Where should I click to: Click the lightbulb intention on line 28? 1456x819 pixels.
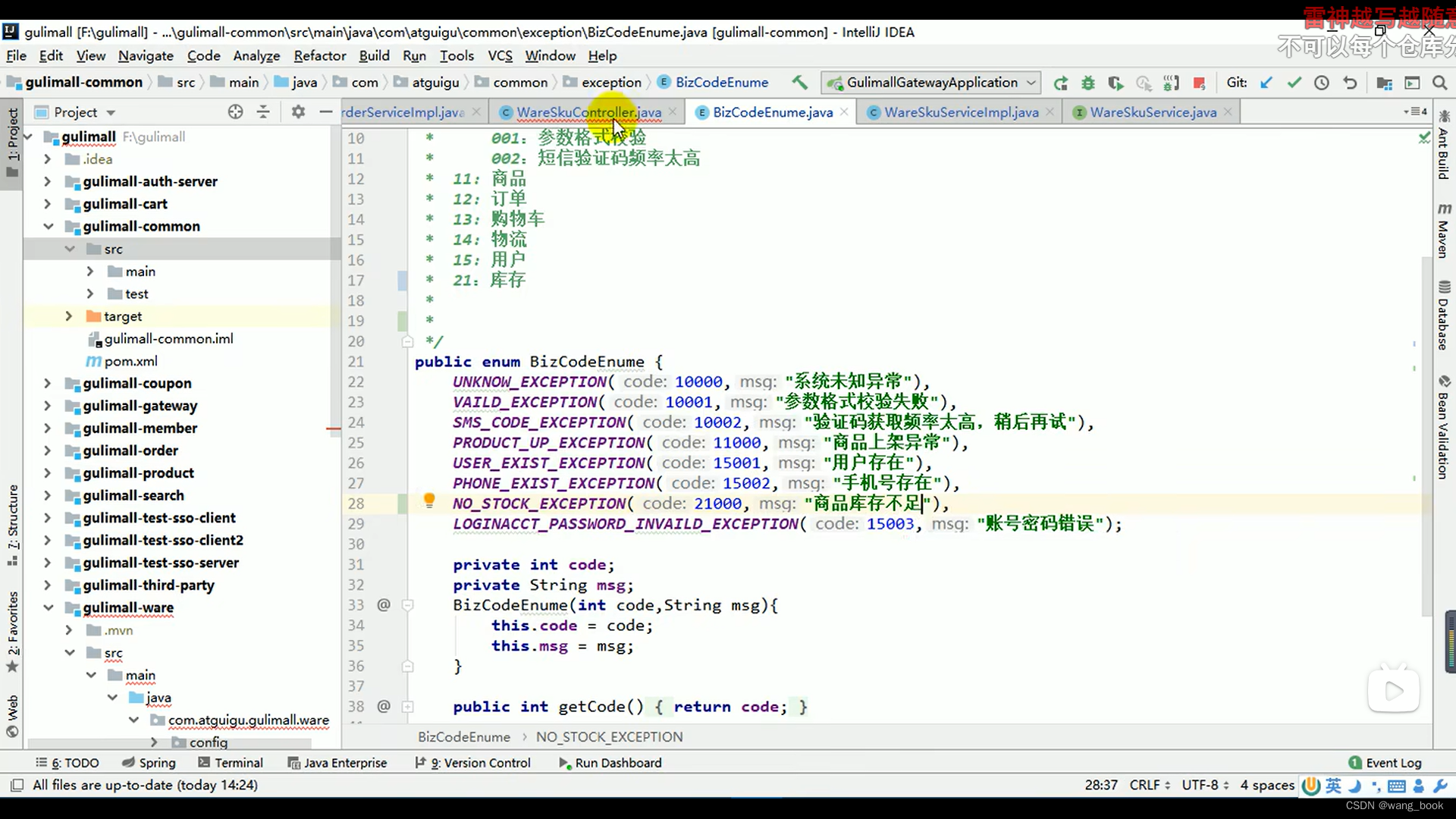coord(429,500)
